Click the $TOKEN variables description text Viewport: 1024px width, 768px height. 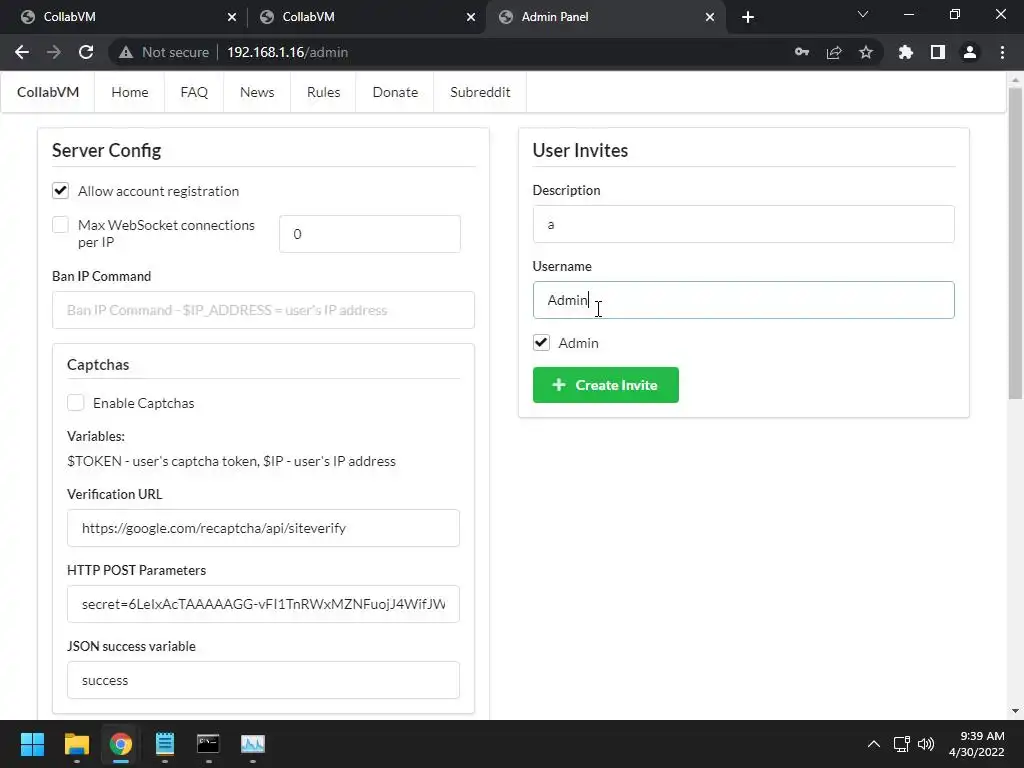[x=231, y=461]
